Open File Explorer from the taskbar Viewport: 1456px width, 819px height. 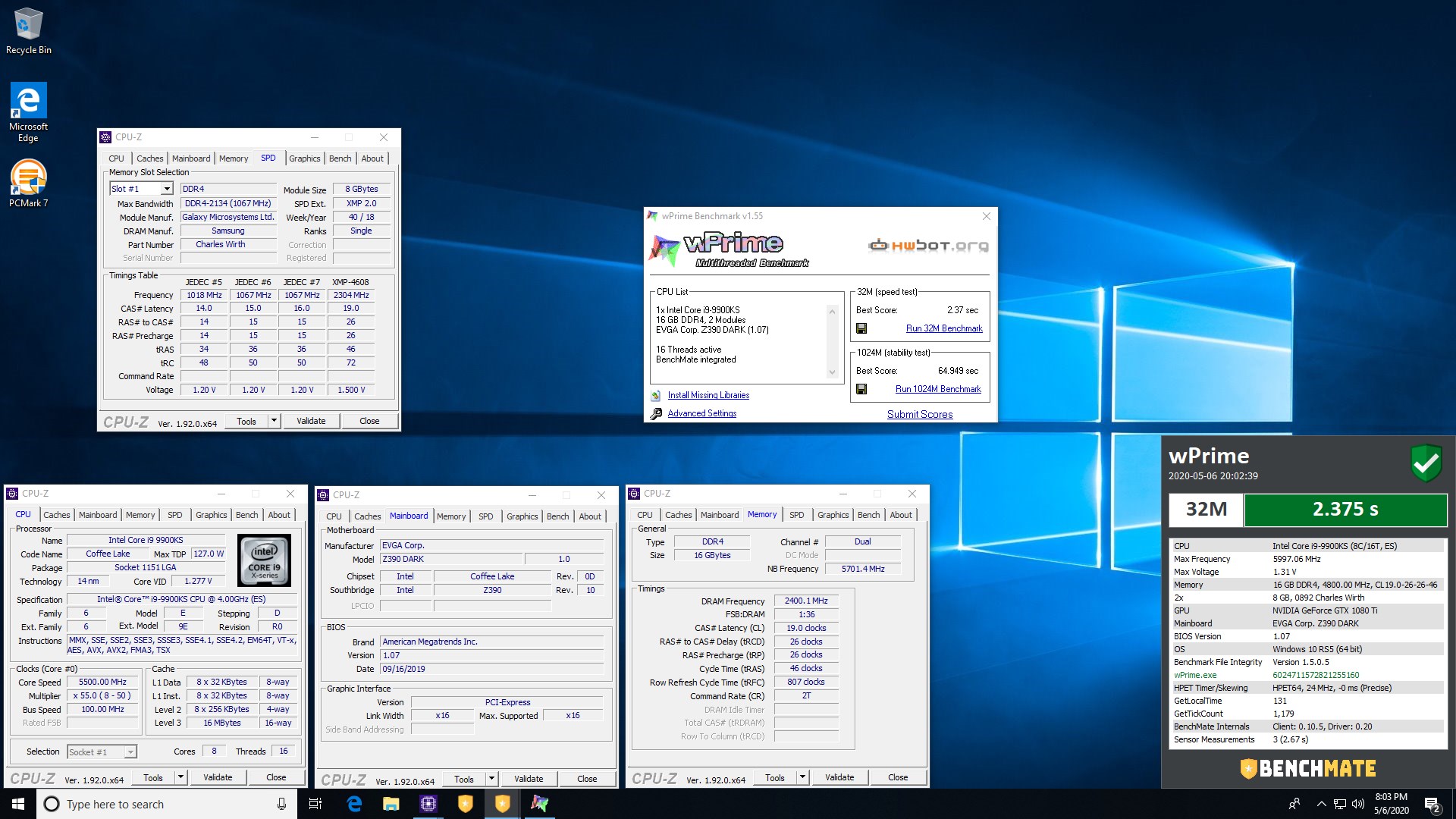(391, 804)
